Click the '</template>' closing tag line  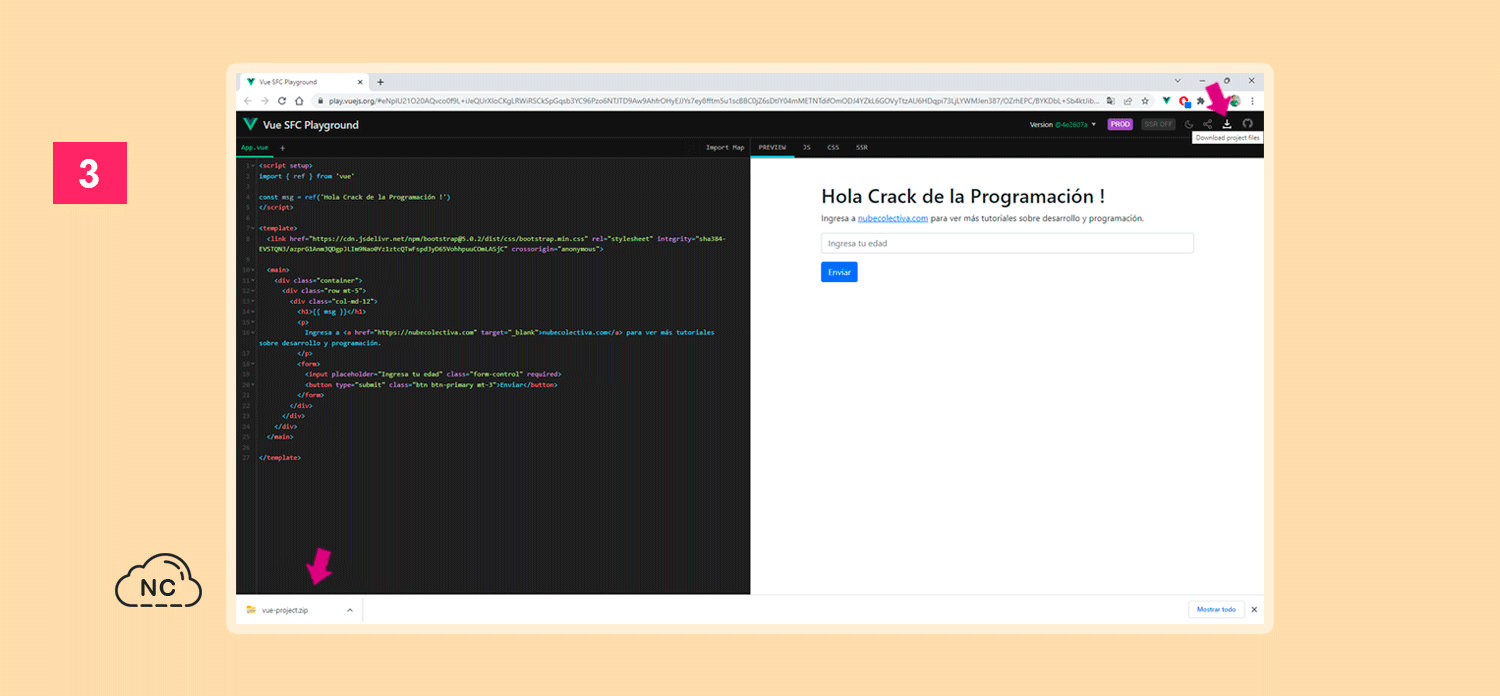pyautogui.click(x=279, y=457)
